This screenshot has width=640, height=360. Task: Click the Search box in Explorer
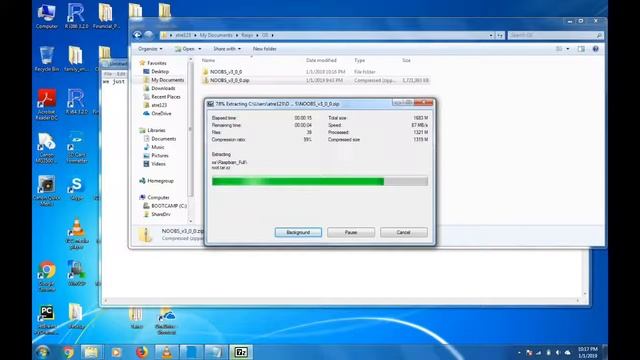tap(556, 36)
